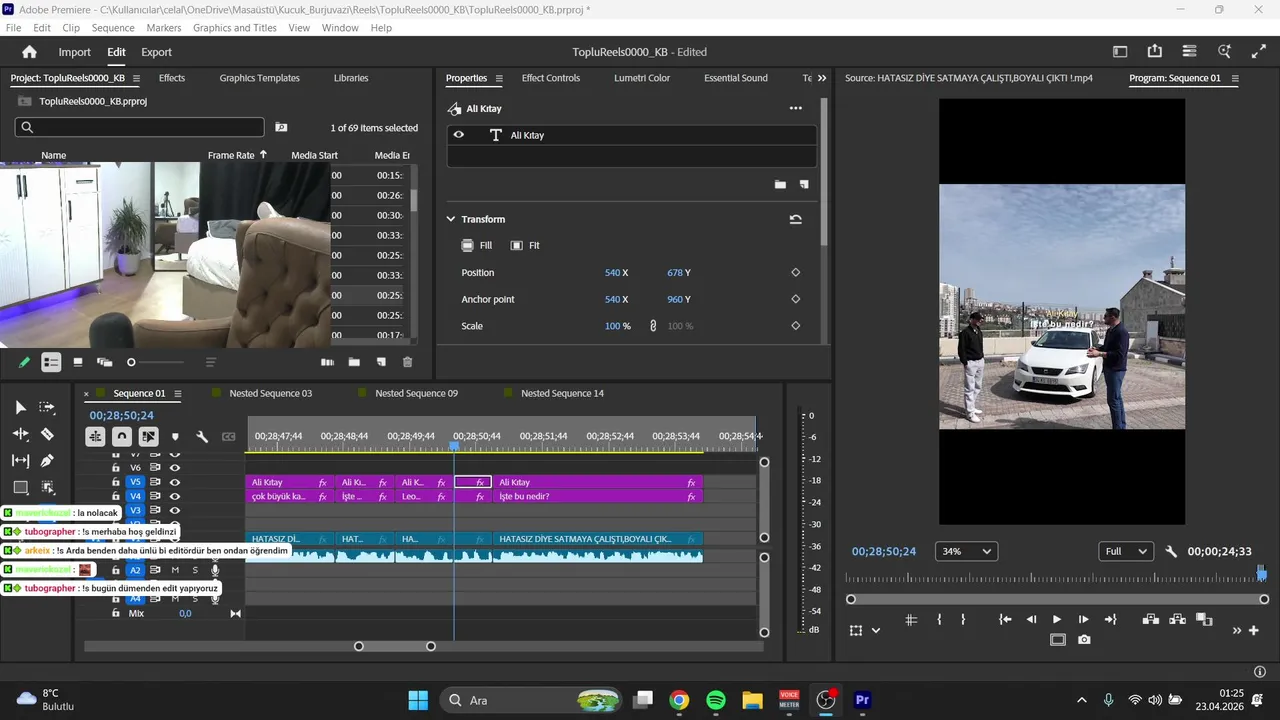Screen dimensions: 1280x720
Task: Click the Export Frame camera icon
Action: pos(1084,640)
